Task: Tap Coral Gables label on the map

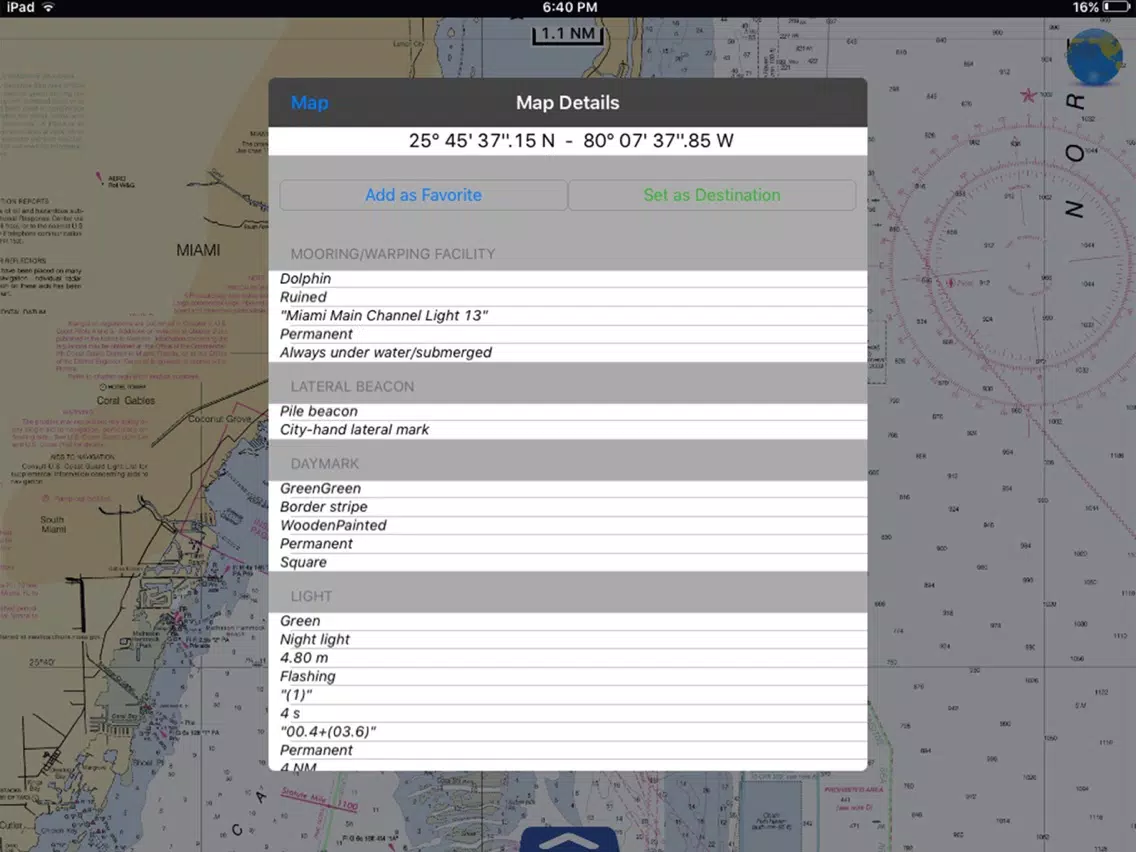Action: (x=125, y=401)
